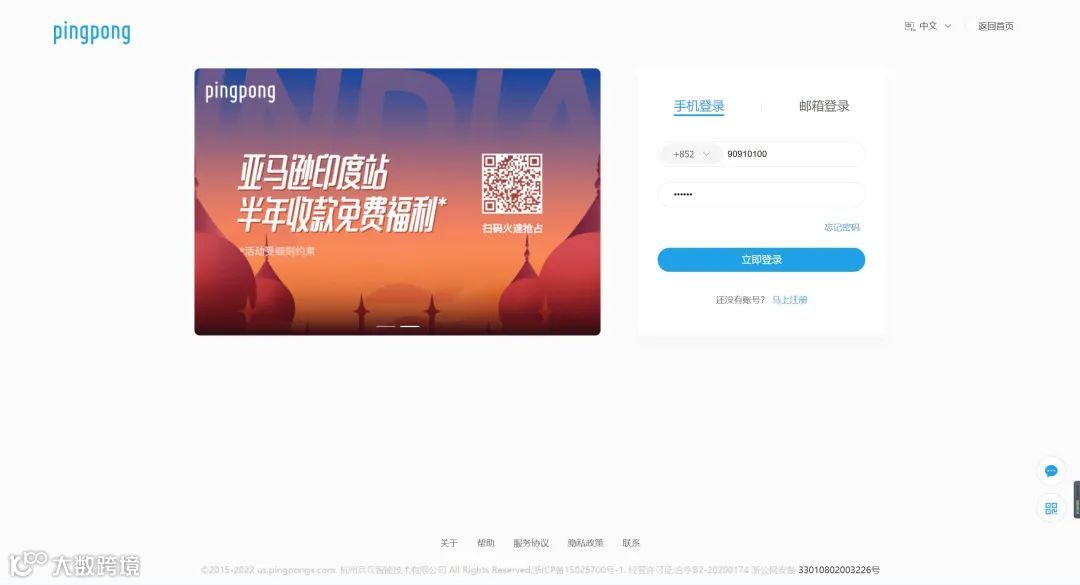Select the second banner carousel indicator
The width and height of the screenshot is (1080, 585).
[410, 326]
